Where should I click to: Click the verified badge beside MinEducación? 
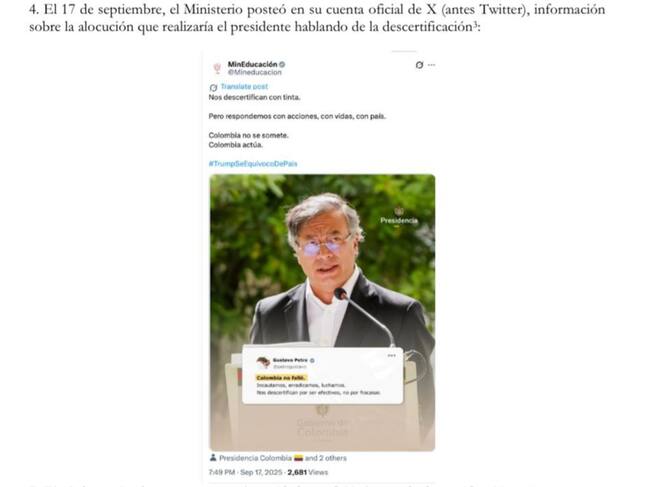282,64
